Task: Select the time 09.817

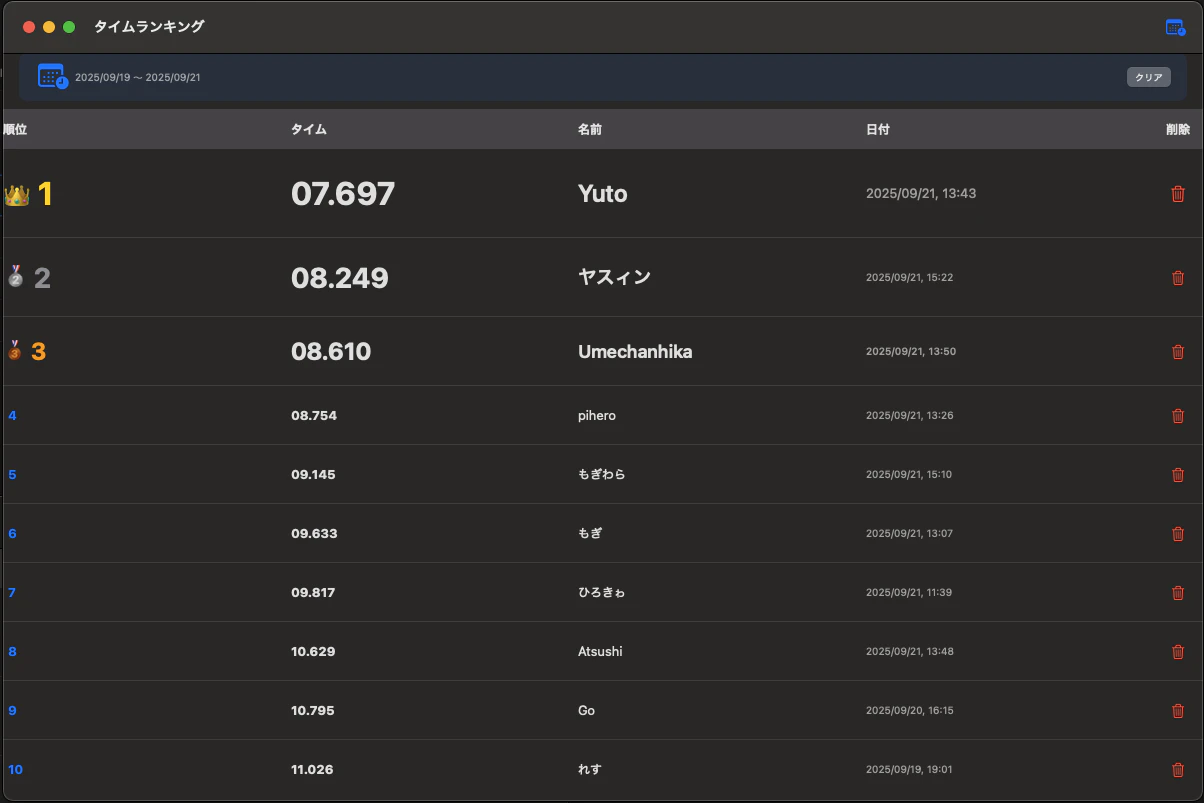Action: coord(314,593)
